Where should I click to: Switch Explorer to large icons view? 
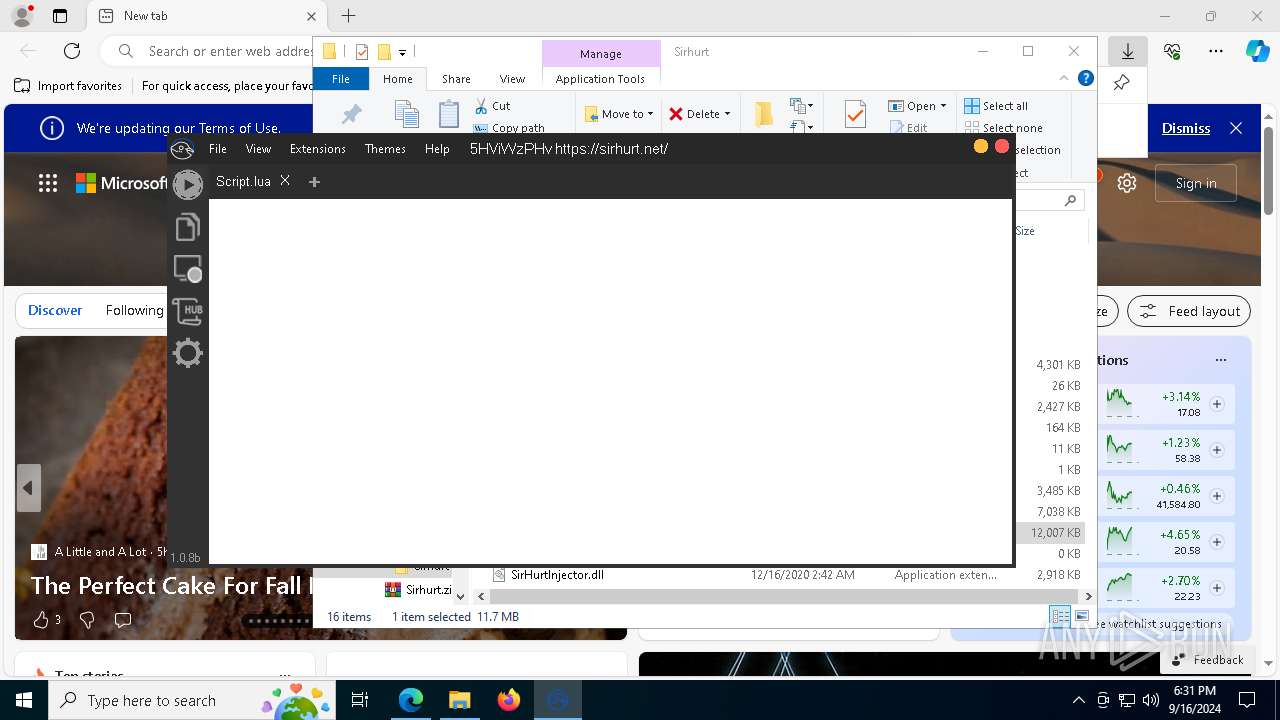pyautogui.click(x=1081, y=616)
